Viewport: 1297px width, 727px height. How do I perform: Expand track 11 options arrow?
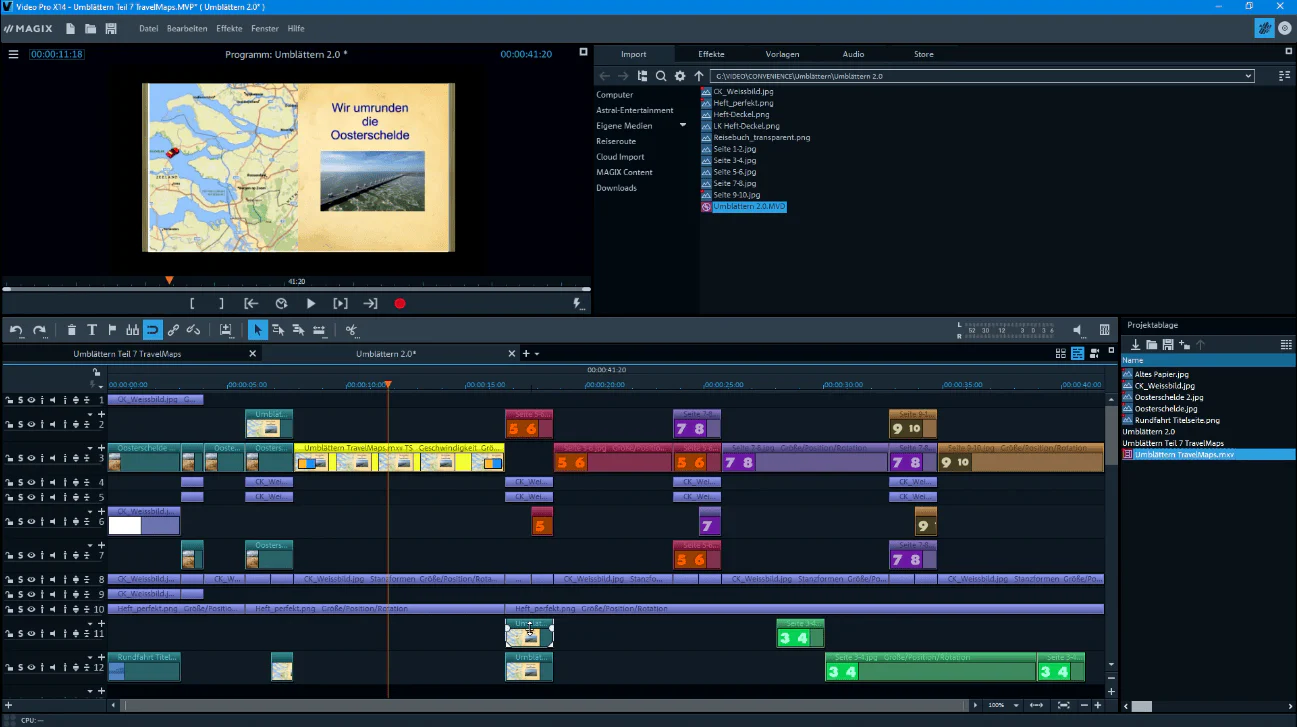click(x=89, y=623)
